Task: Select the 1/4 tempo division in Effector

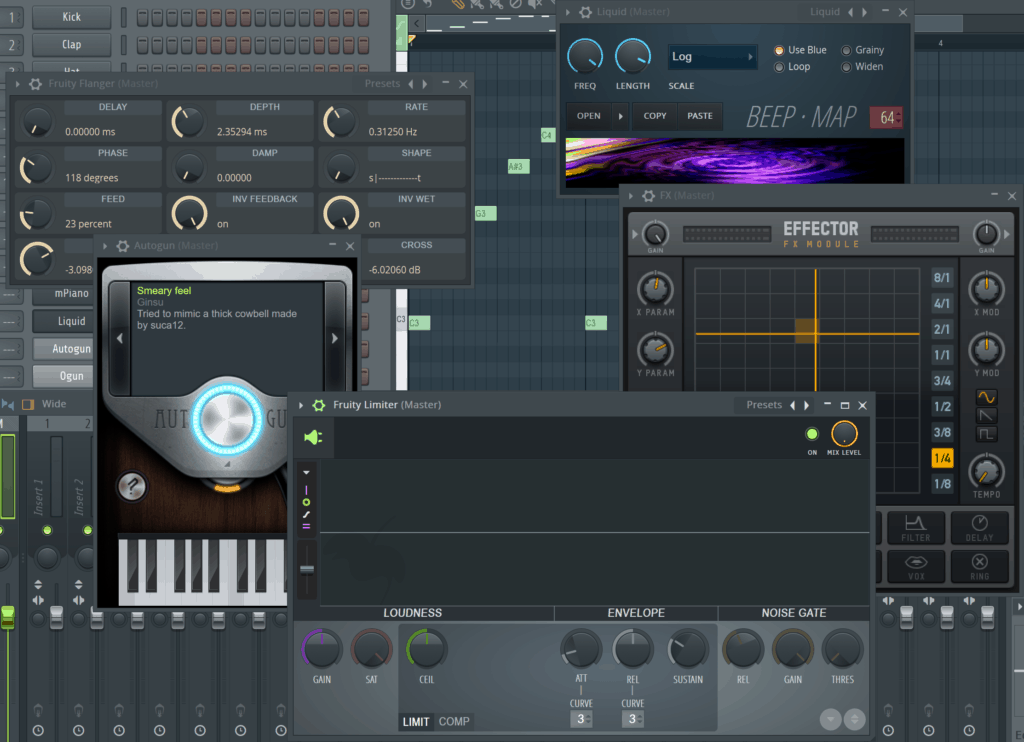Action: [x=942, y=458]
